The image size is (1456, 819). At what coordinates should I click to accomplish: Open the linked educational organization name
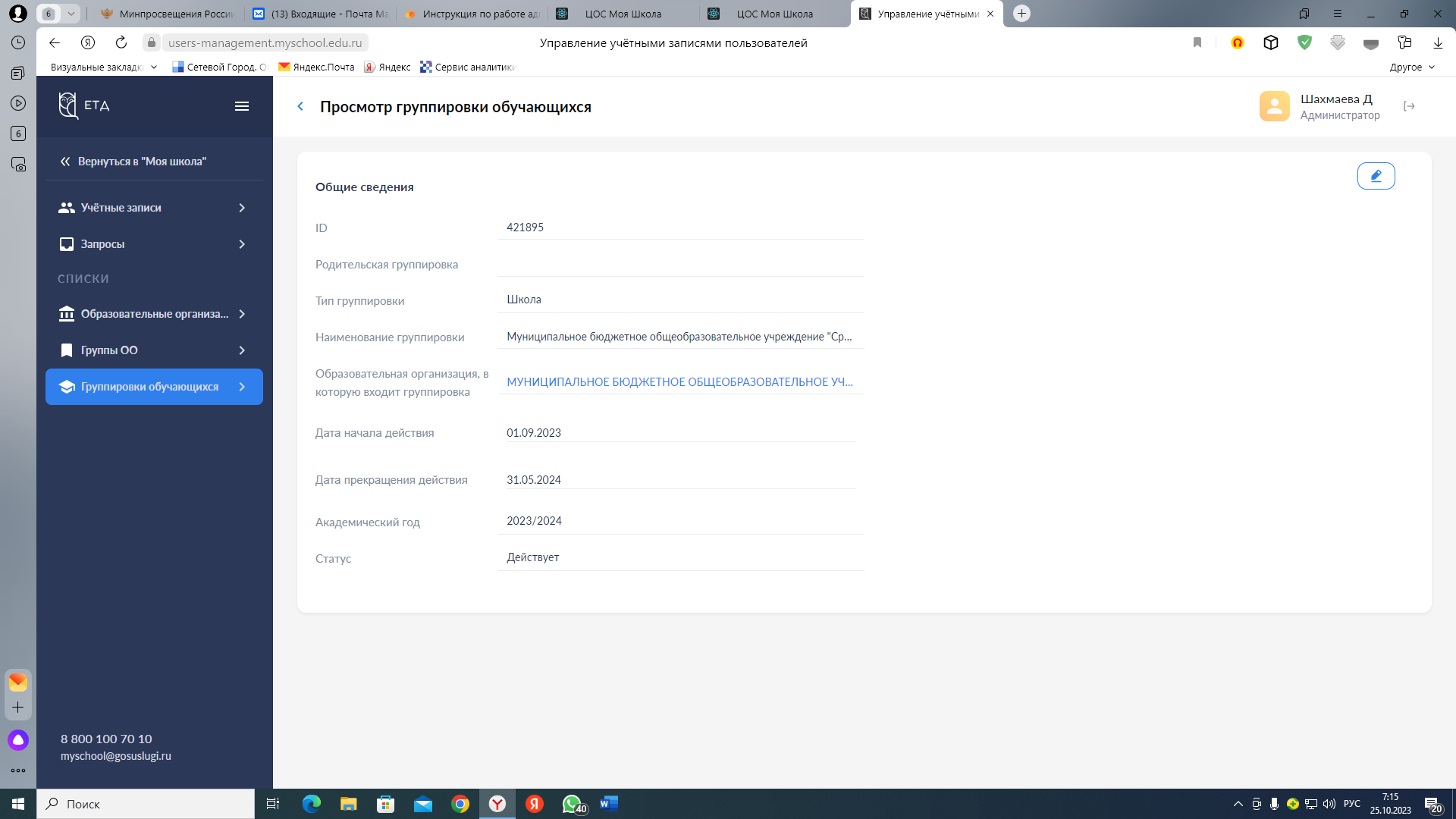point(679,382)
